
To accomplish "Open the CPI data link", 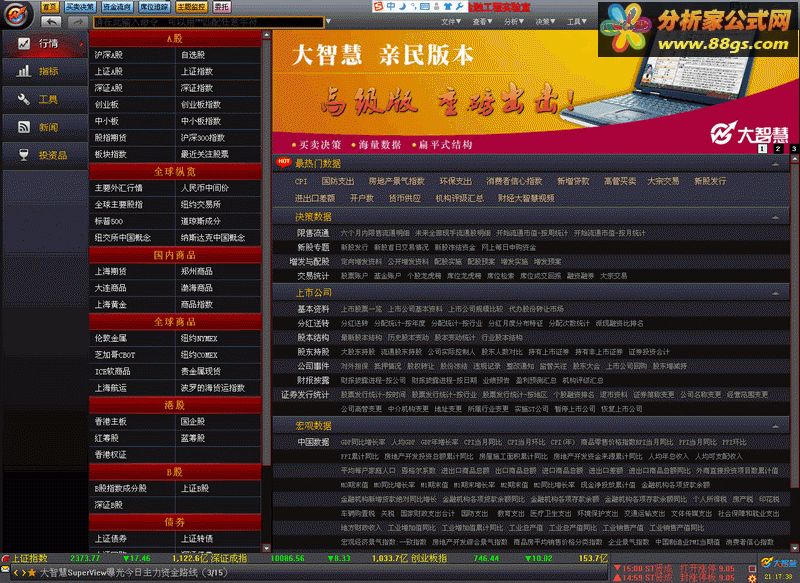I will pos(301,181).
